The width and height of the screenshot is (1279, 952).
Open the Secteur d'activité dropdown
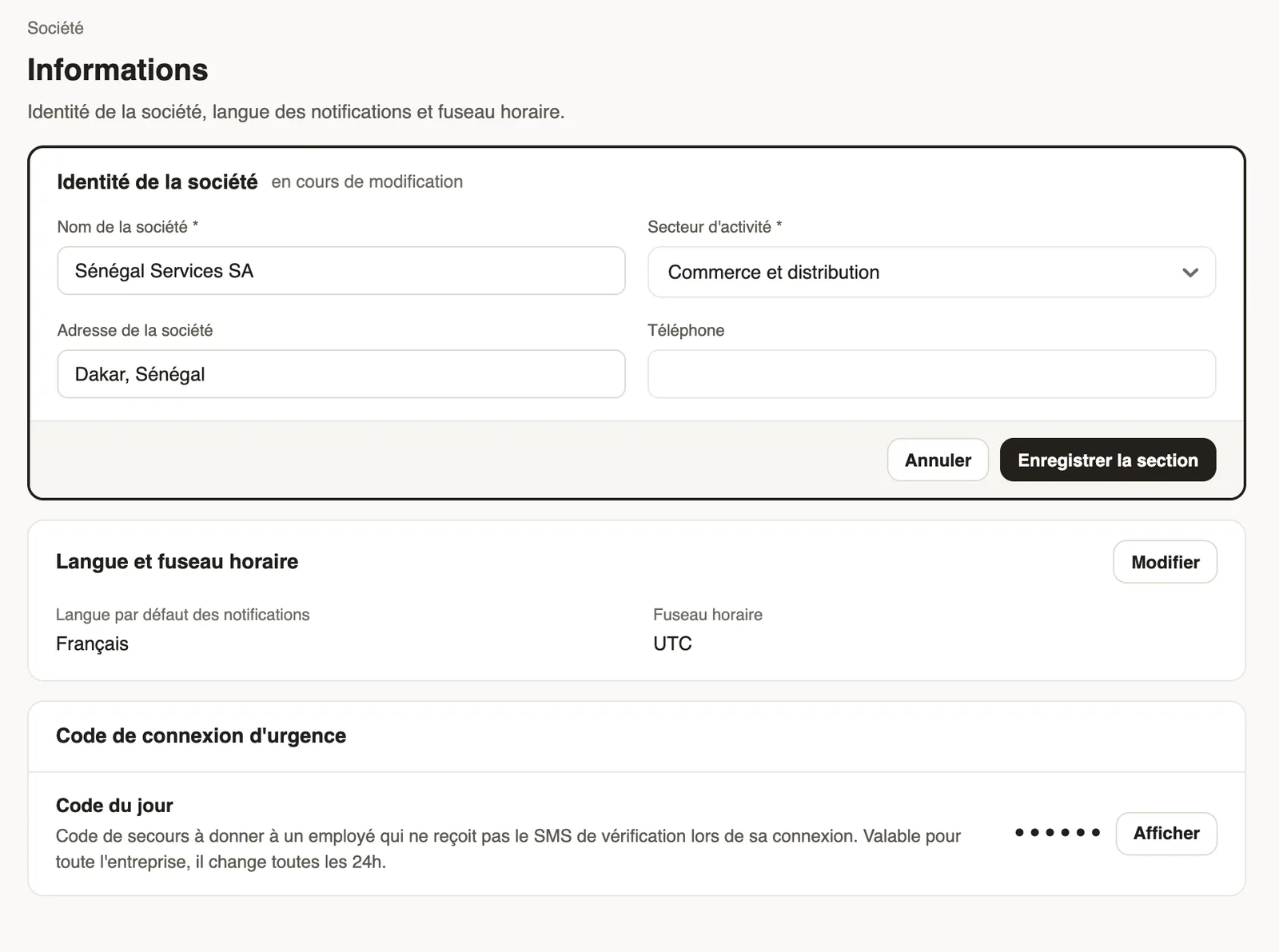[931, 272]
